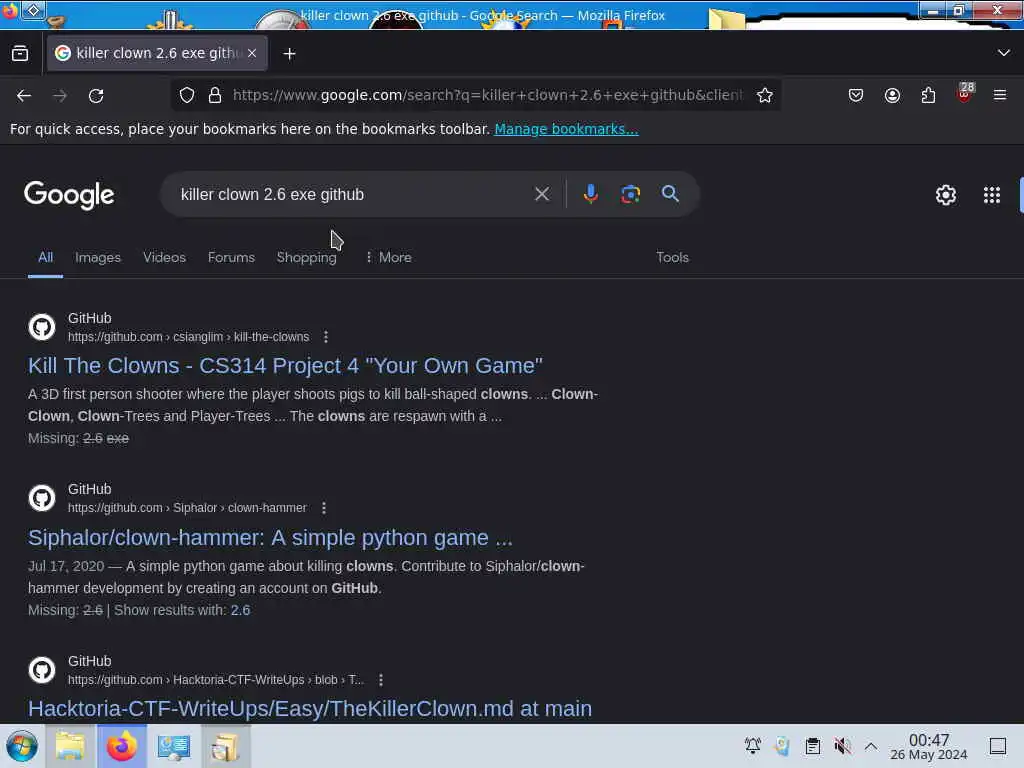
Task: Expand hidden system tray icons arrow
Action: click(x=871, y=746)
